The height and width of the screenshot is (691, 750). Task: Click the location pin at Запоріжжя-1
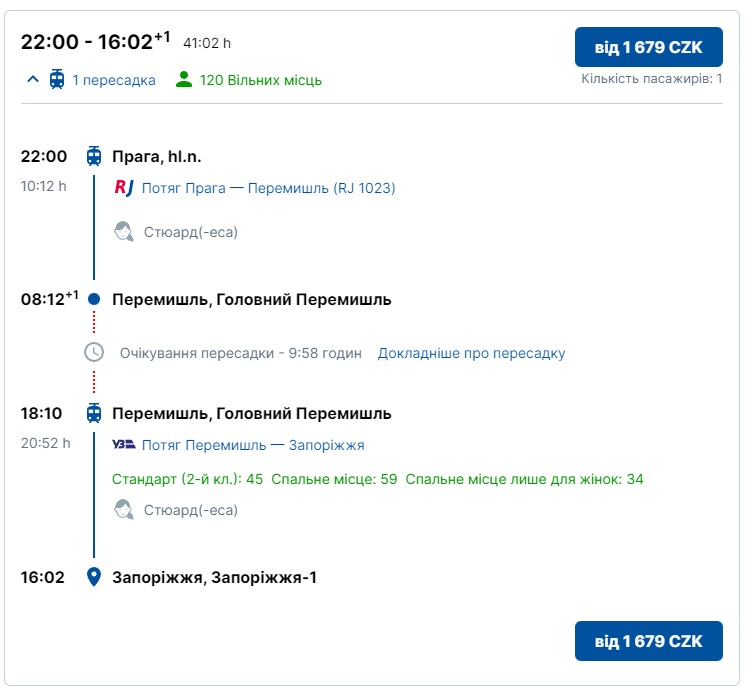point(94,577)
